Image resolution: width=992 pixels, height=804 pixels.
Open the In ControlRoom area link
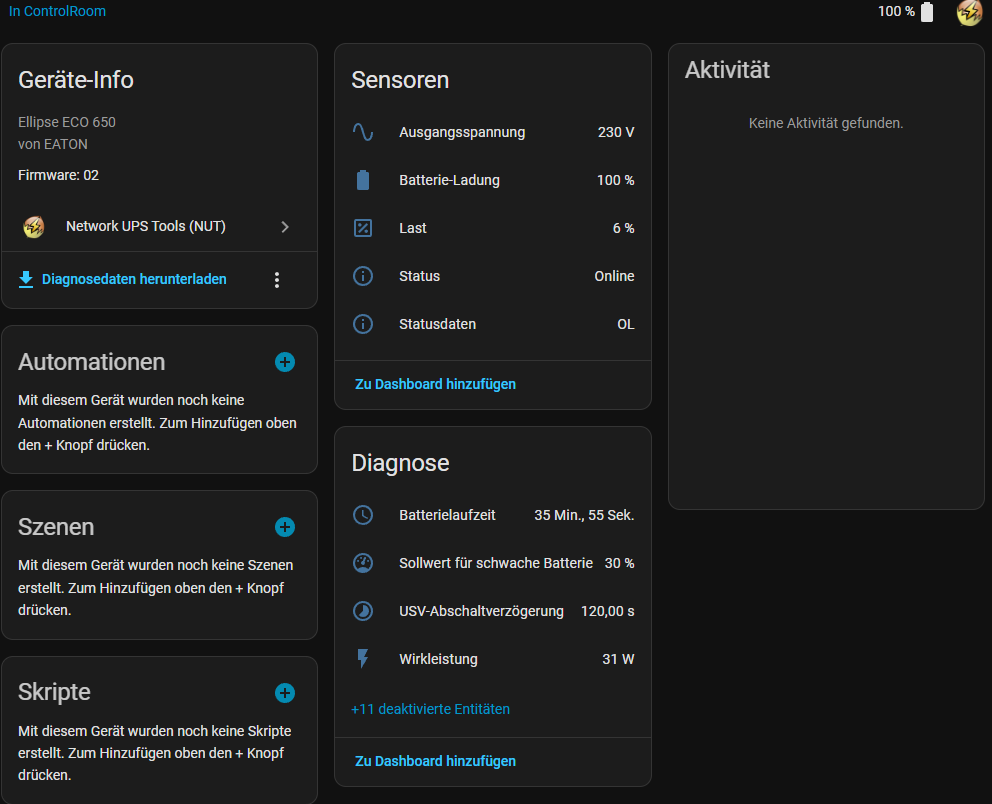[x=57, y=12]
